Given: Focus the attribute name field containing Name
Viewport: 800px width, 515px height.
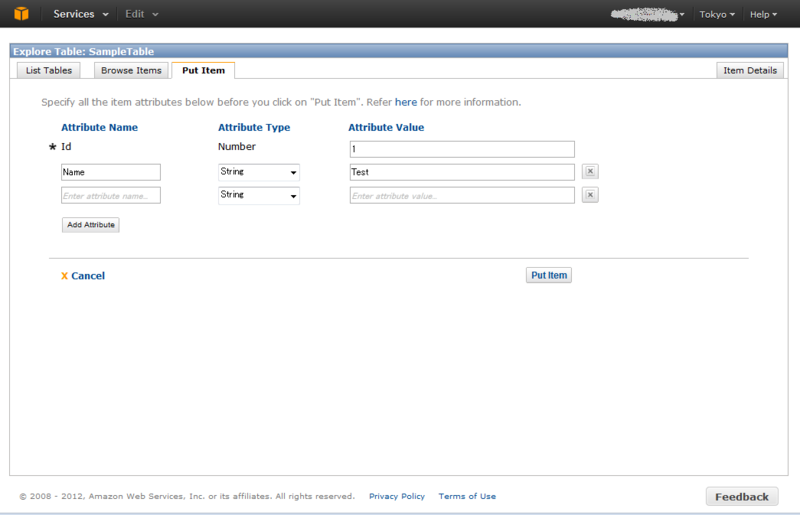Looking at the screenshot, I should 111,172.
